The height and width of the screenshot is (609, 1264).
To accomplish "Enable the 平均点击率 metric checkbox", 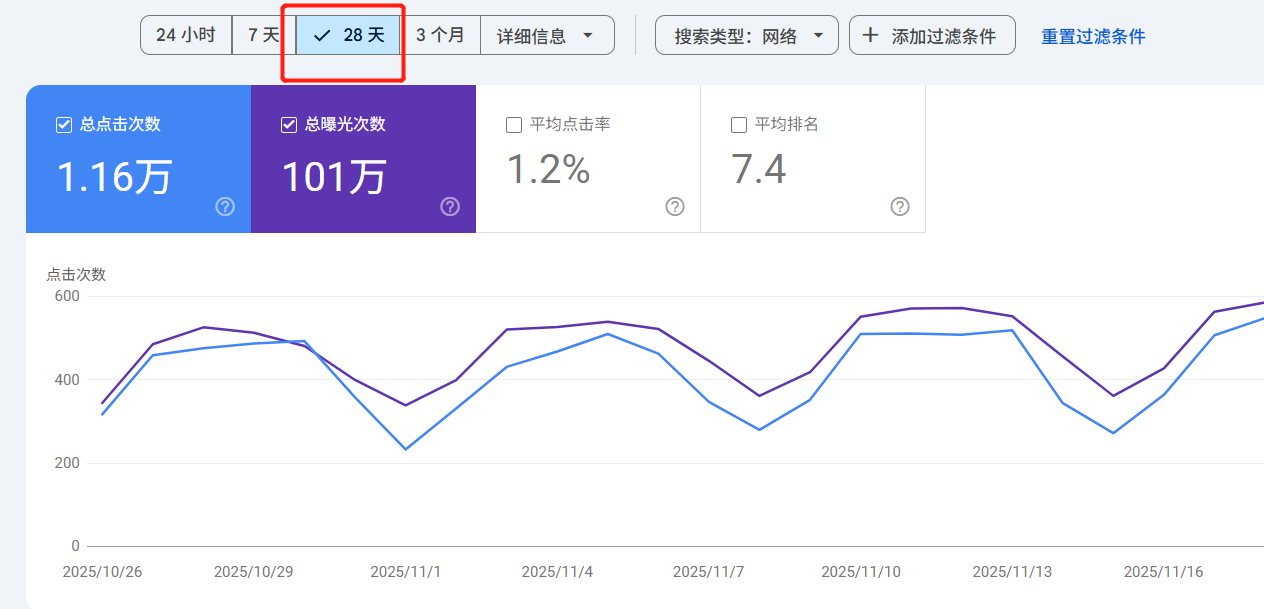I will pyautogui.click(x=514, y=124).
